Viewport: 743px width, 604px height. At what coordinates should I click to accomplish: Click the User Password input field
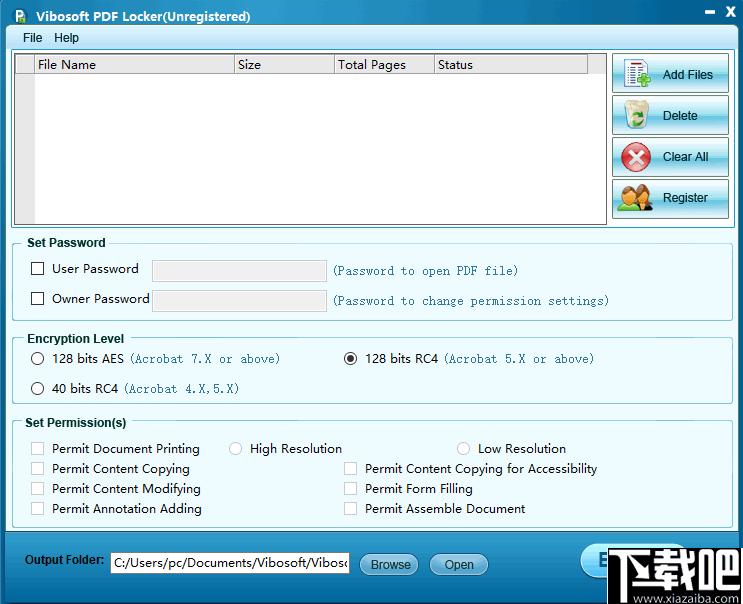click(239, 271)
